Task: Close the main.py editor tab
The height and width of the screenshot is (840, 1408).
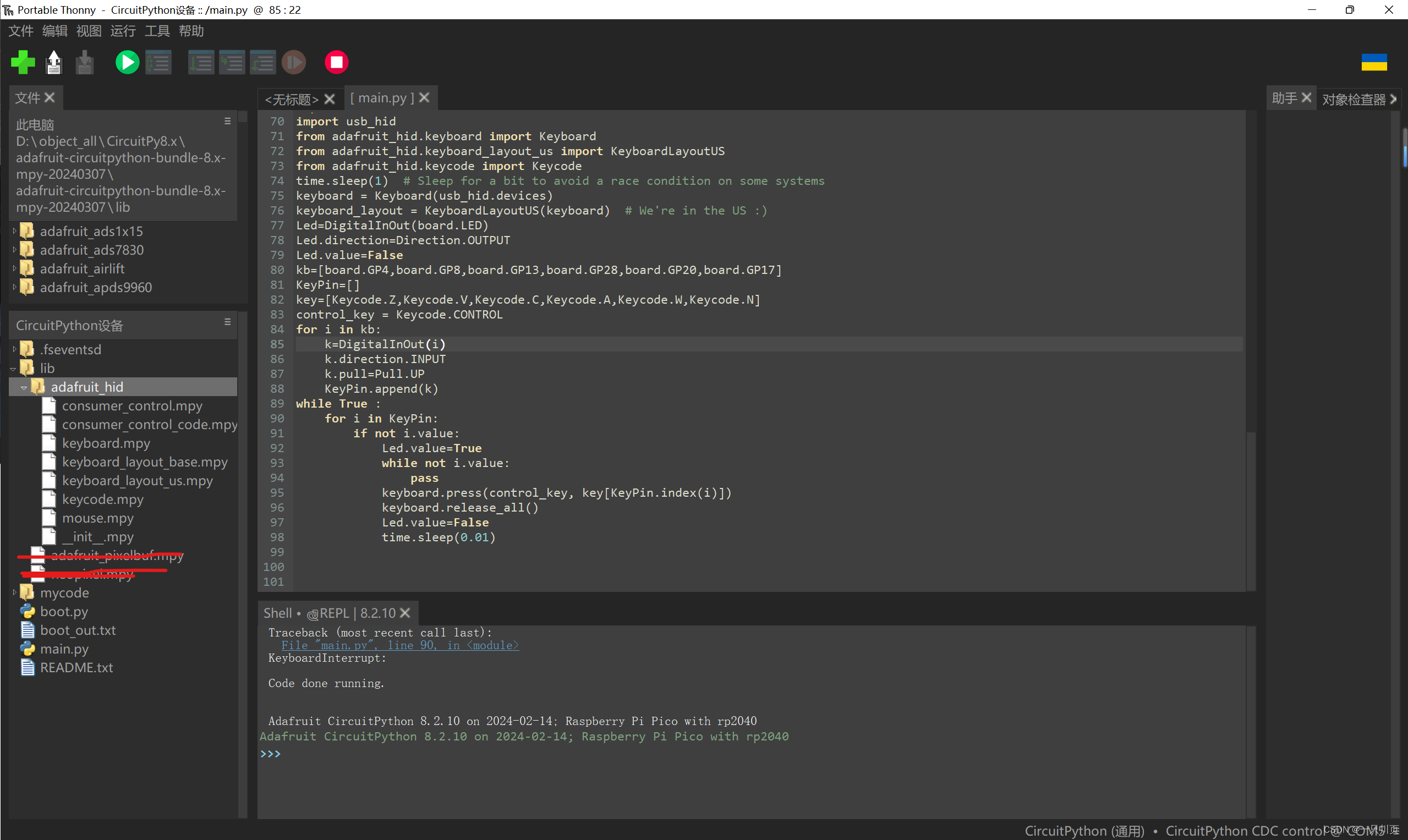Action: pos(425,98)
